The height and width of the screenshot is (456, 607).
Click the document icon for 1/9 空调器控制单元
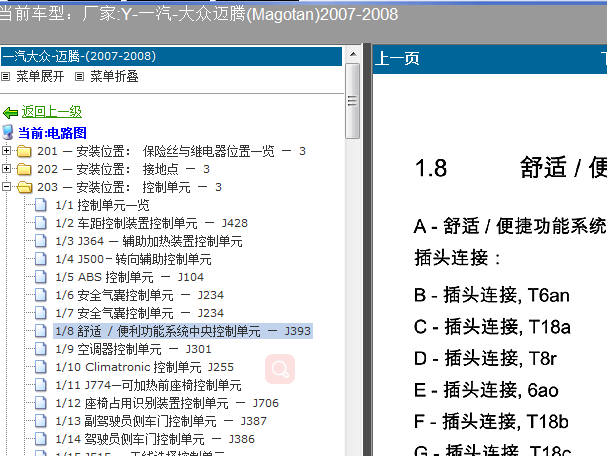(41, 349)
